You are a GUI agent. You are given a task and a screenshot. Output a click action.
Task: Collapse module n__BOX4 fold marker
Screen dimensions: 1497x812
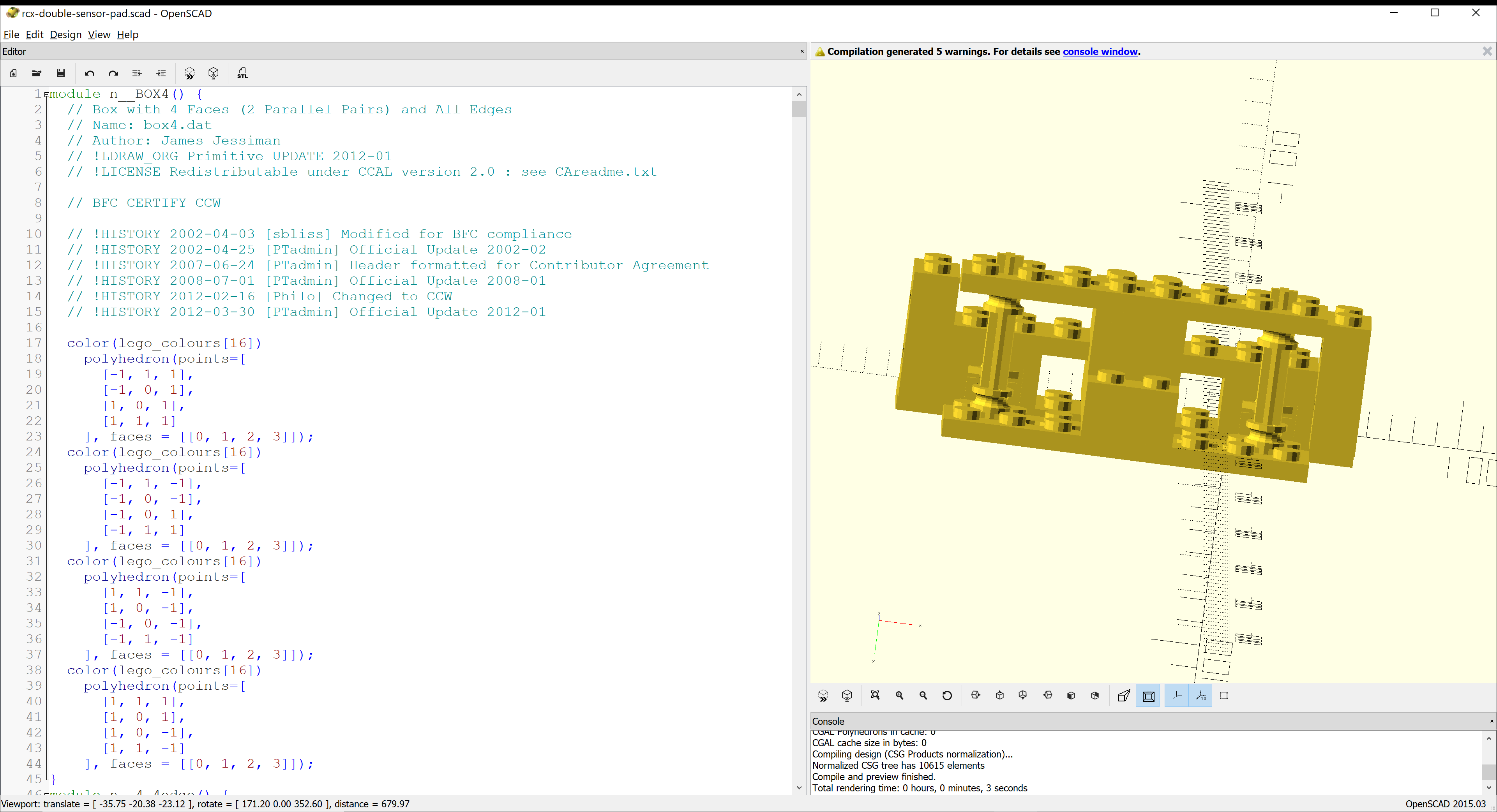click(x=46, y=94)
